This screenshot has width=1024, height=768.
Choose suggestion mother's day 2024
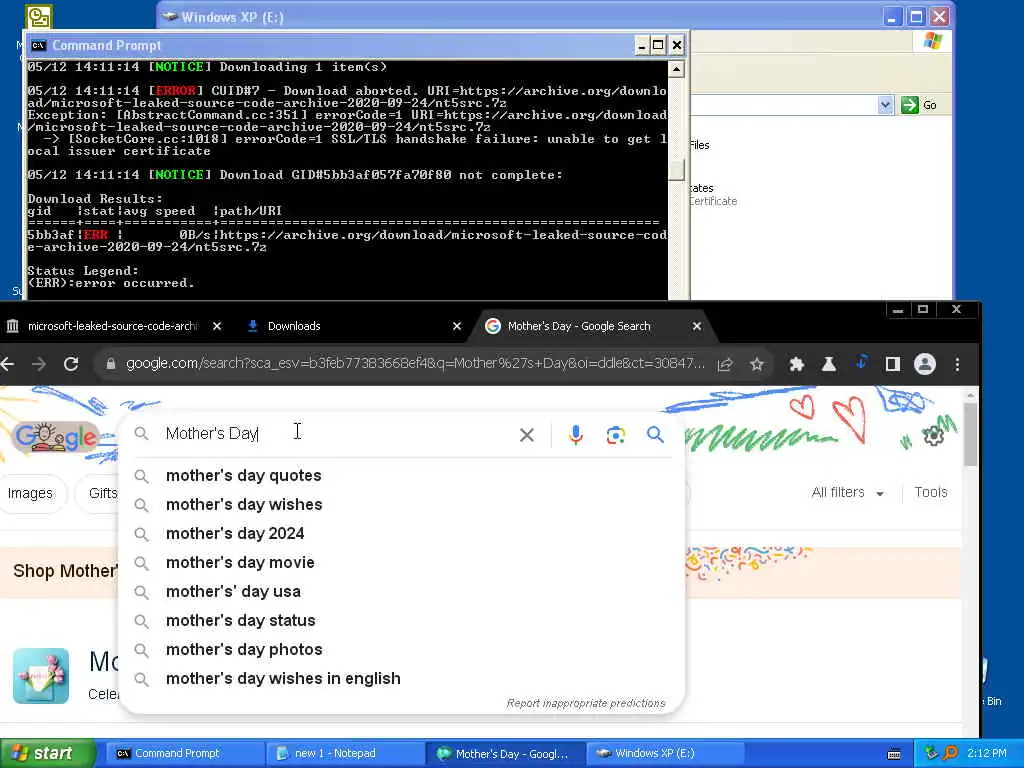pos(402,534)
